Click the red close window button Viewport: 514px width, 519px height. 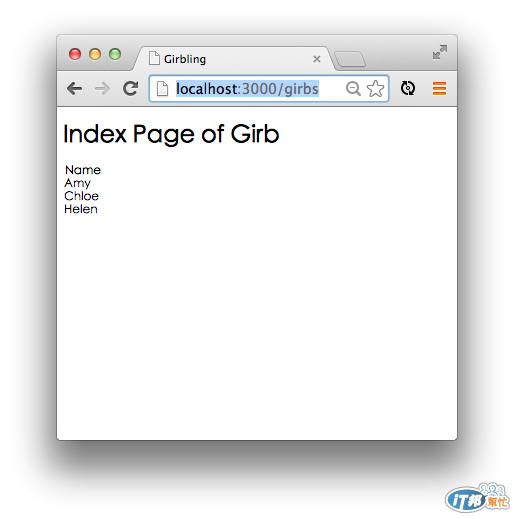[x=75, y=54]
